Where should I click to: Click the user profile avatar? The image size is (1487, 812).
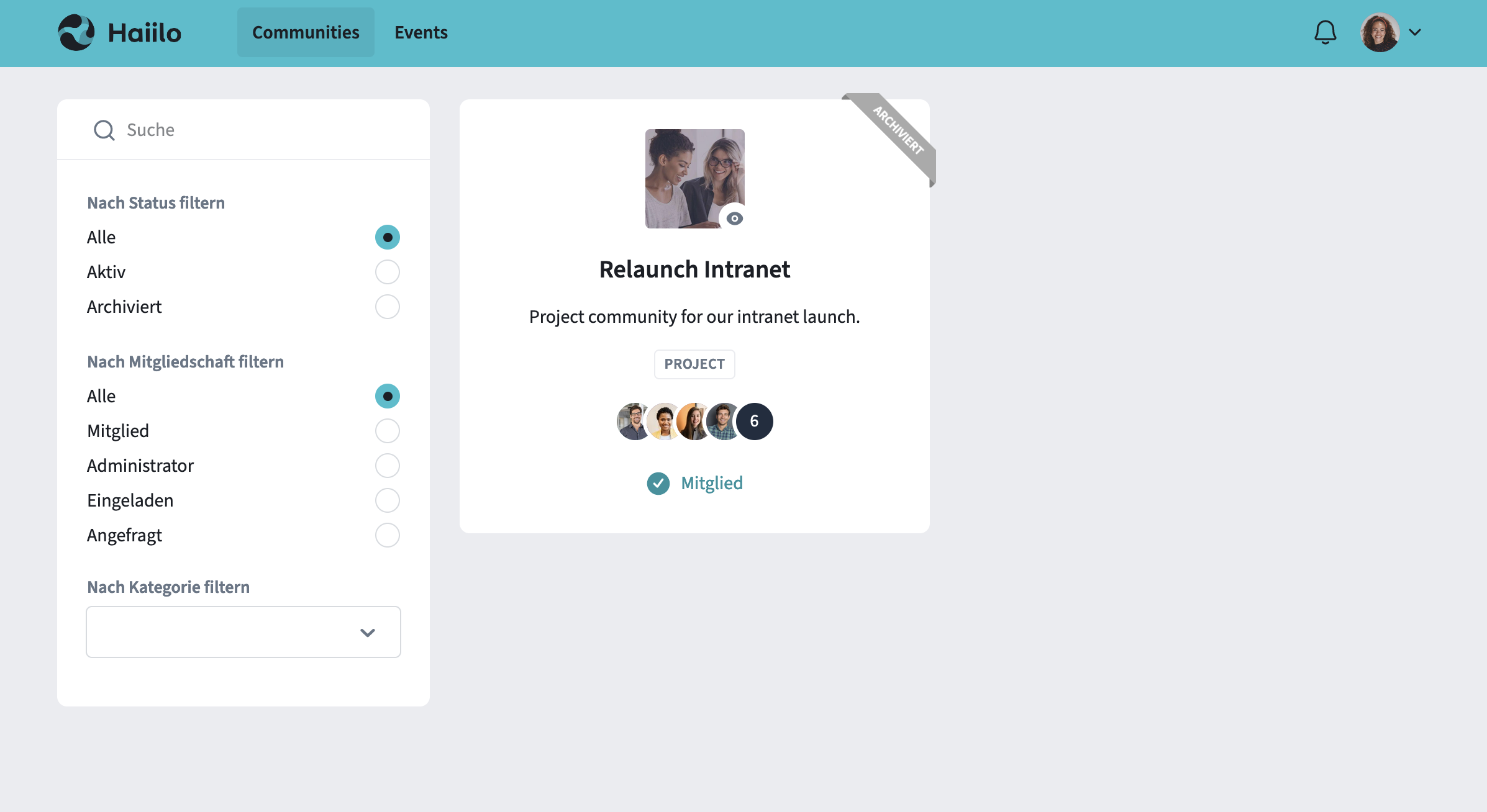click(1380, 32)
